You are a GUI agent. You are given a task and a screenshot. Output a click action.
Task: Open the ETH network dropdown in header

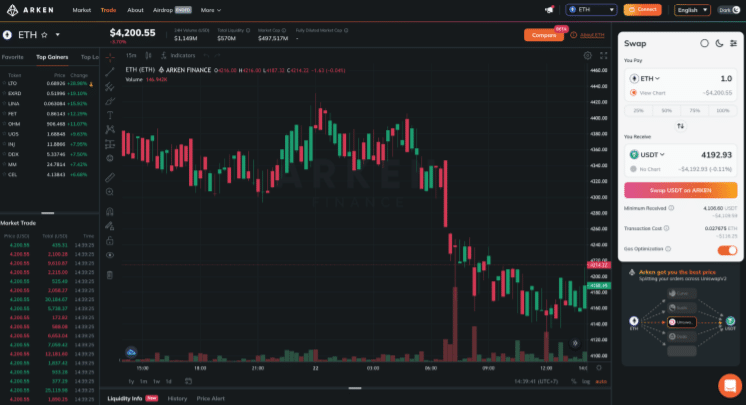point(591,10)
